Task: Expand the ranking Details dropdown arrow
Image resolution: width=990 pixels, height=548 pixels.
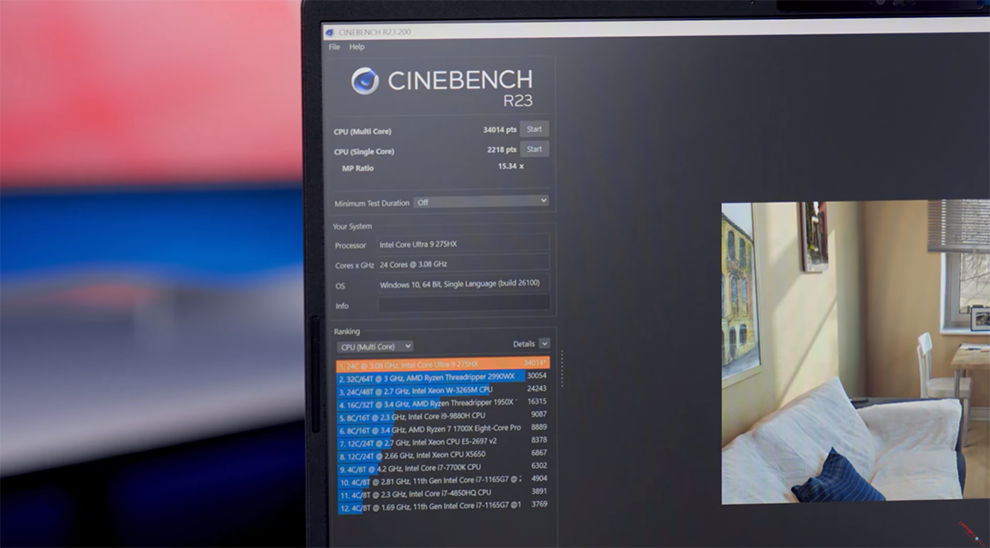Action: pos(544,343)
